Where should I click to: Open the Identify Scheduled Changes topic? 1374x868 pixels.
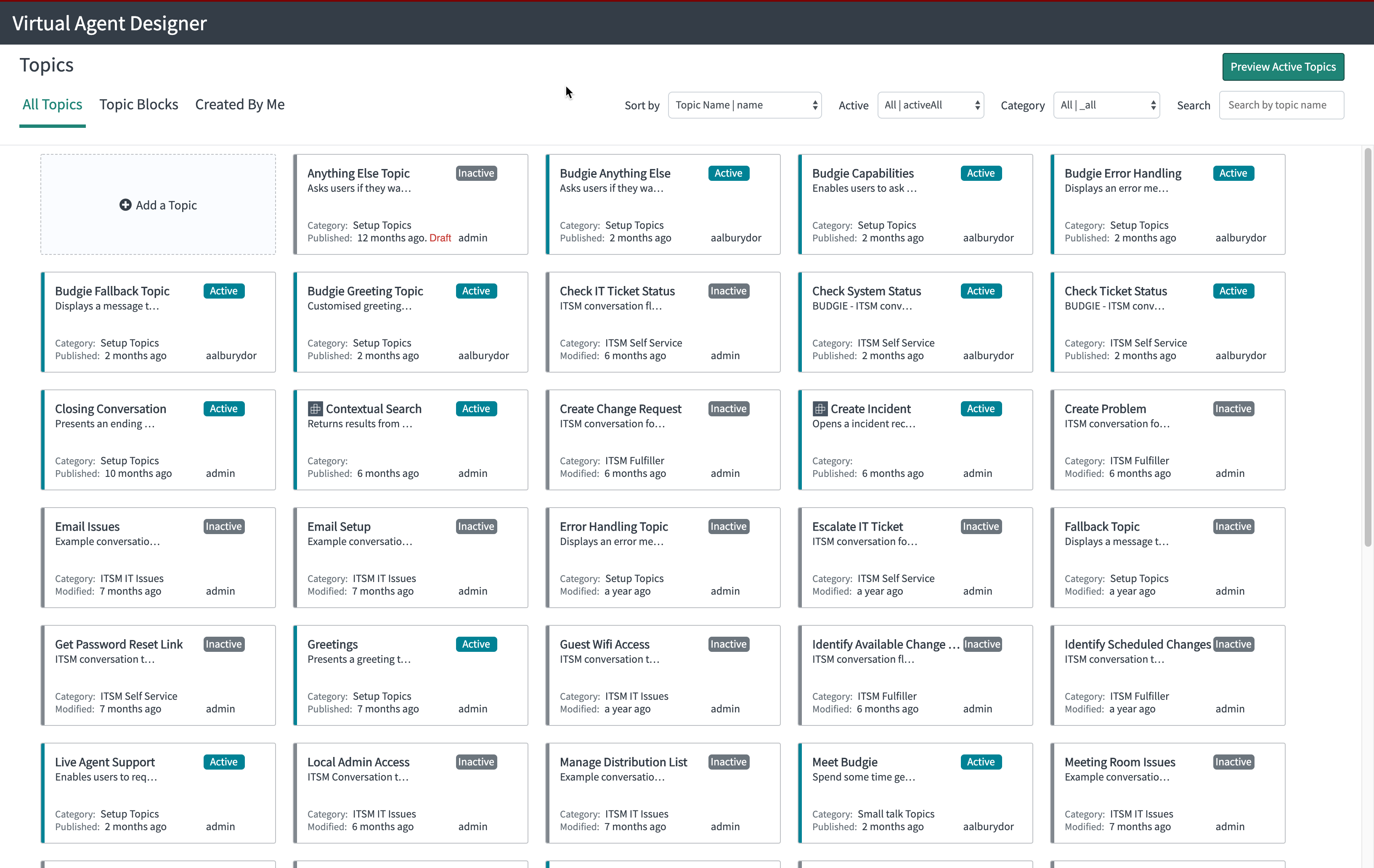click(x=1167, y=676)
